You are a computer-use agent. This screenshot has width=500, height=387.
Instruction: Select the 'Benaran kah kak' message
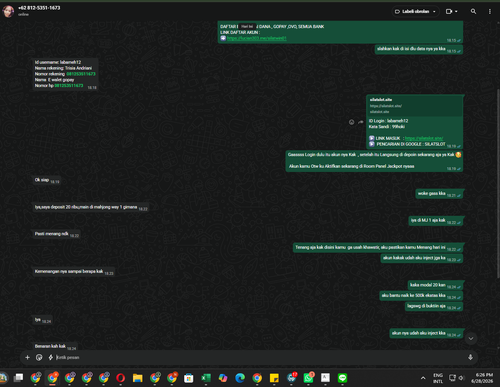pyautogui.click(x=55, y=347)
